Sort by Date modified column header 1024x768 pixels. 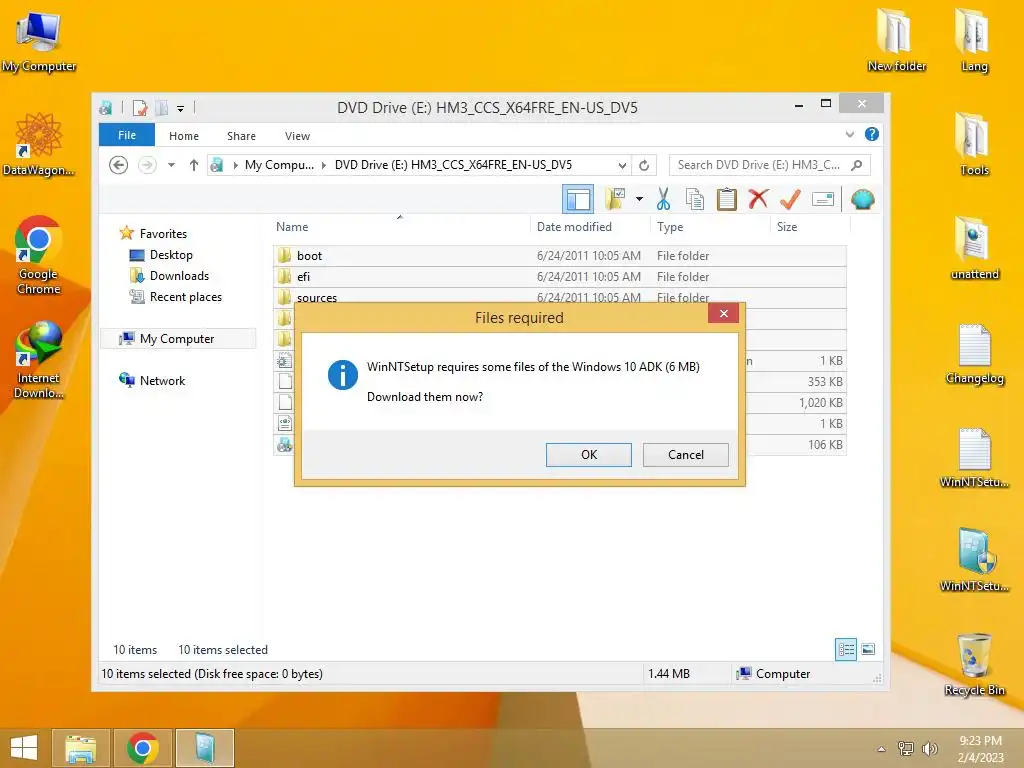tap(574, 227)
